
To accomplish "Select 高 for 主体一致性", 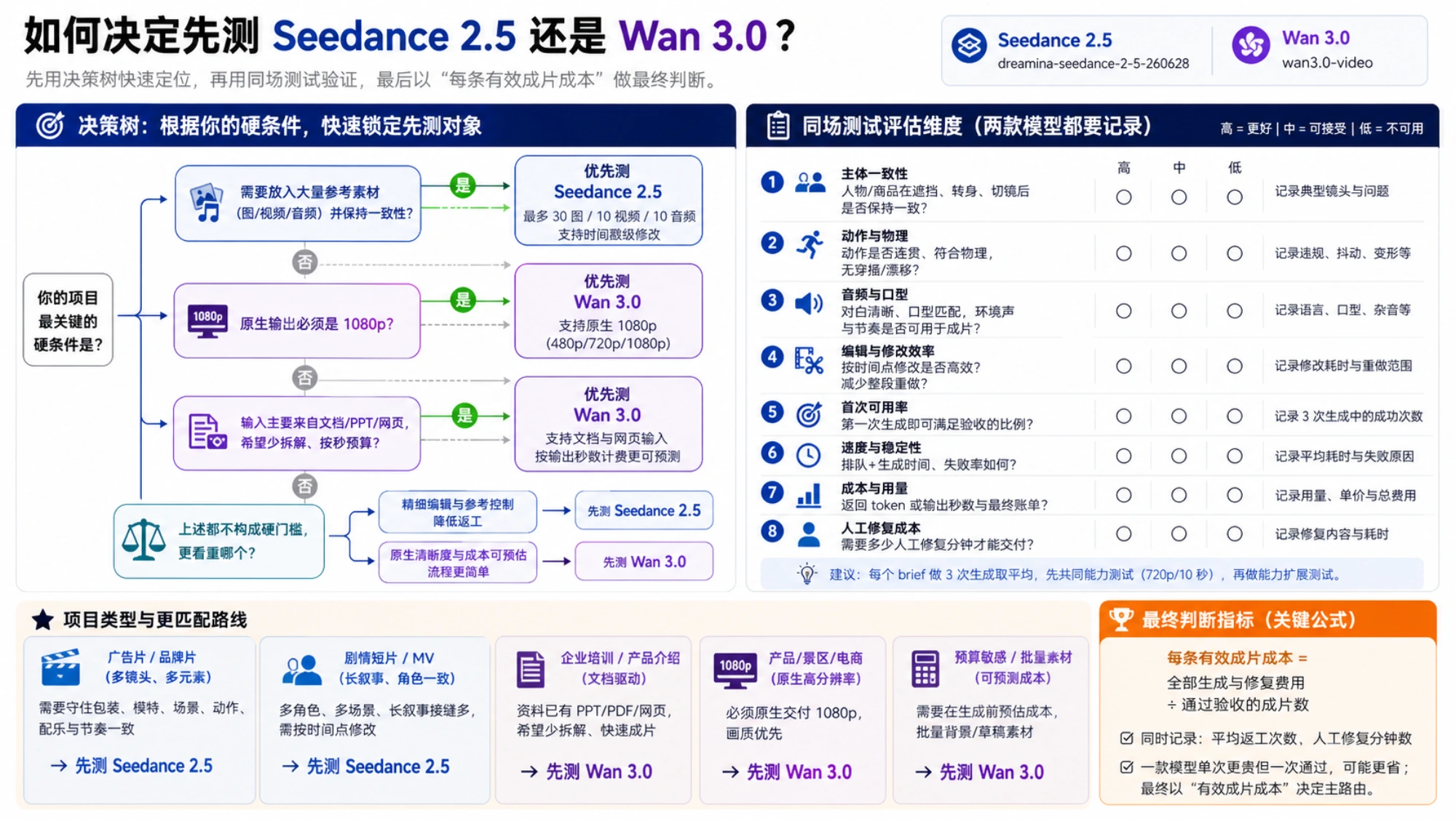I will pos(1124,197).
